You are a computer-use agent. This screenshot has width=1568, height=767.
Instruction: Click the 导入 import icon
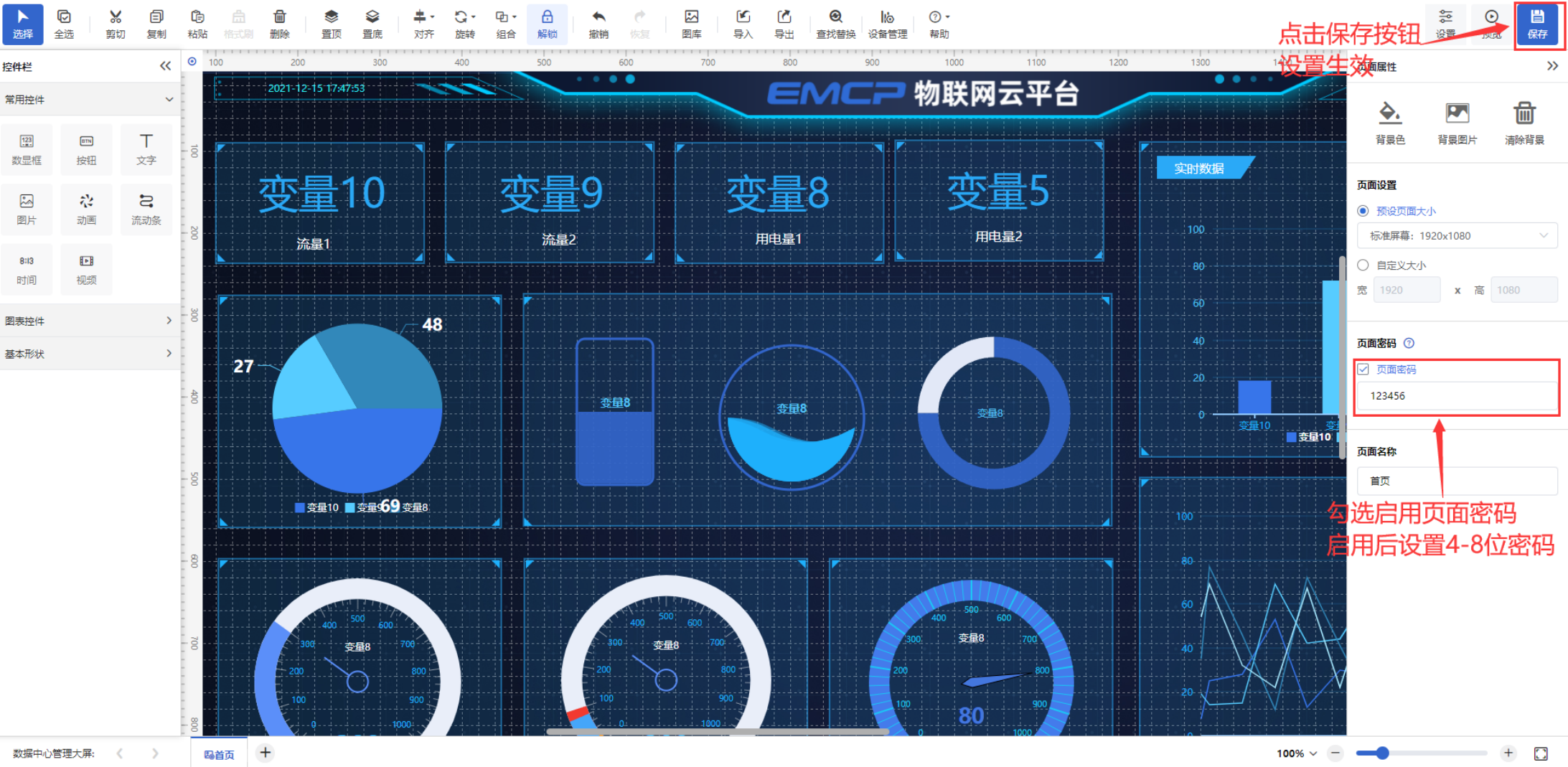click(743, 24)
